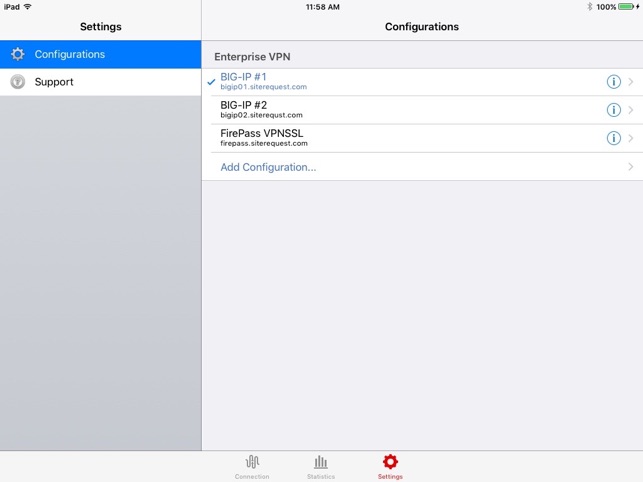Tap the 11:58 AM clock
The image size is (643, 482).
pyautogui.click(x=323, y=7)
